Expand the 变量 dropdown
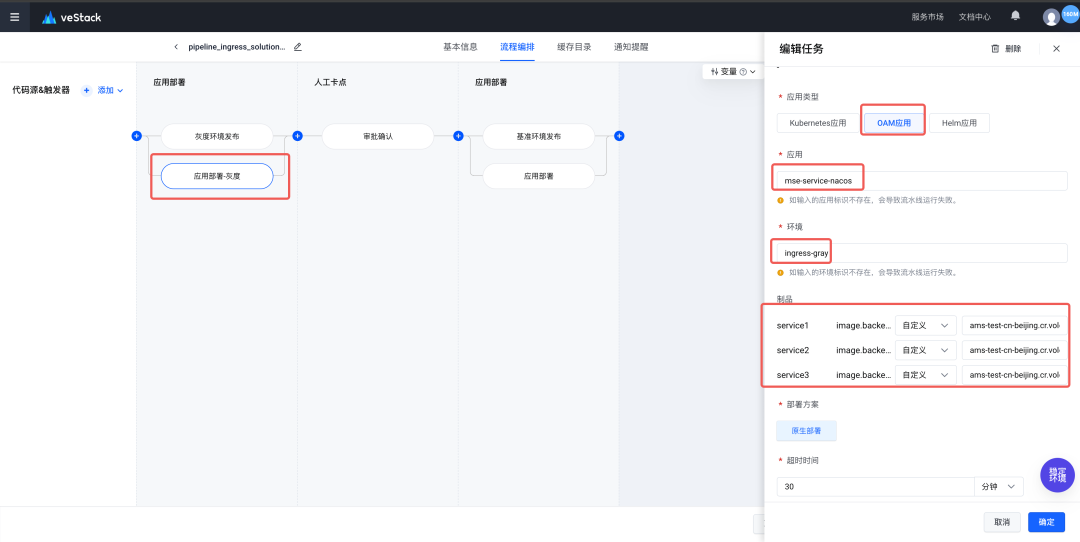The image size is (1080, 542). pyautogui.click(x=753, y=72)
